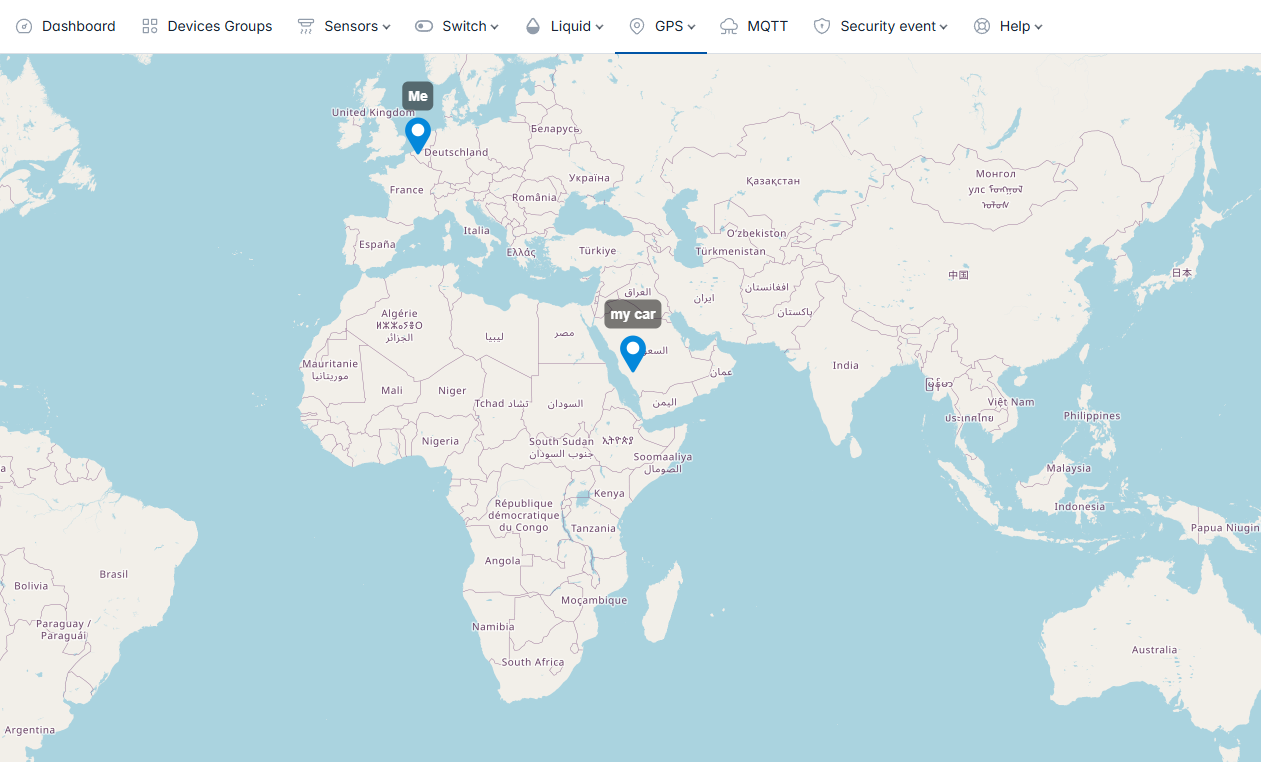Expand the Help menu chevron
The height and width of the screenshot is (762, 1261).
click(x=1039, y=27)
